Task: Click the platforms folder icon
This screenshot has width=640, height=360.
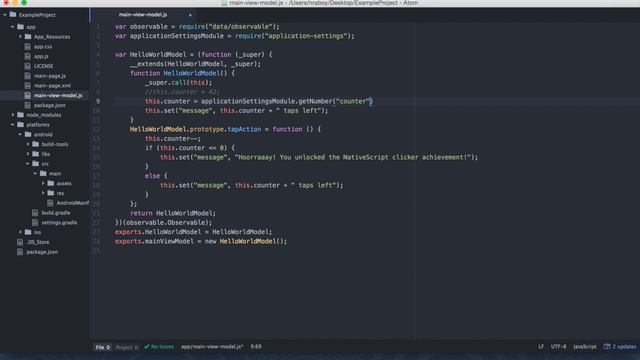Action: [x=20, y=125]
